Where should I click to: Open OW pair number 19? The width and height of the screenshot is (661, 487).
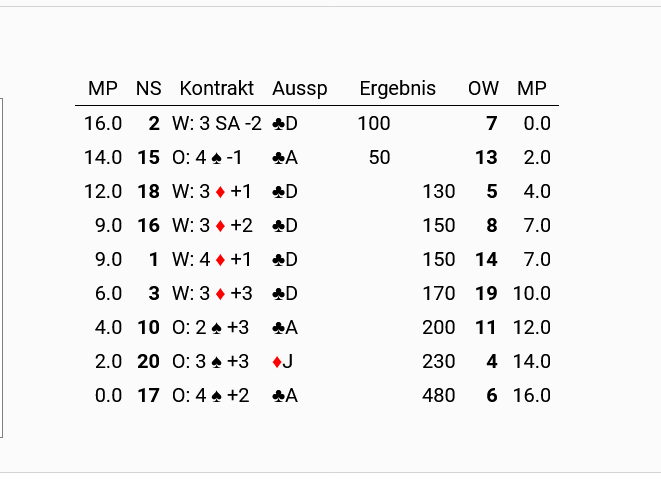[x=486, y=294]
